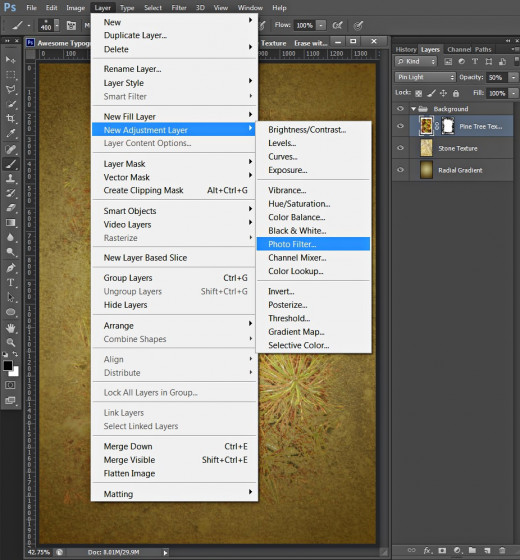Select the Ellipse shape tool

click(11, 312)
